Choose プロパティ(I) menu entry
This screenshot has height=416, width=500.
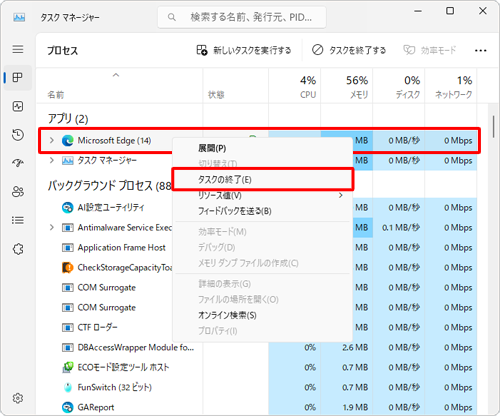262,331
